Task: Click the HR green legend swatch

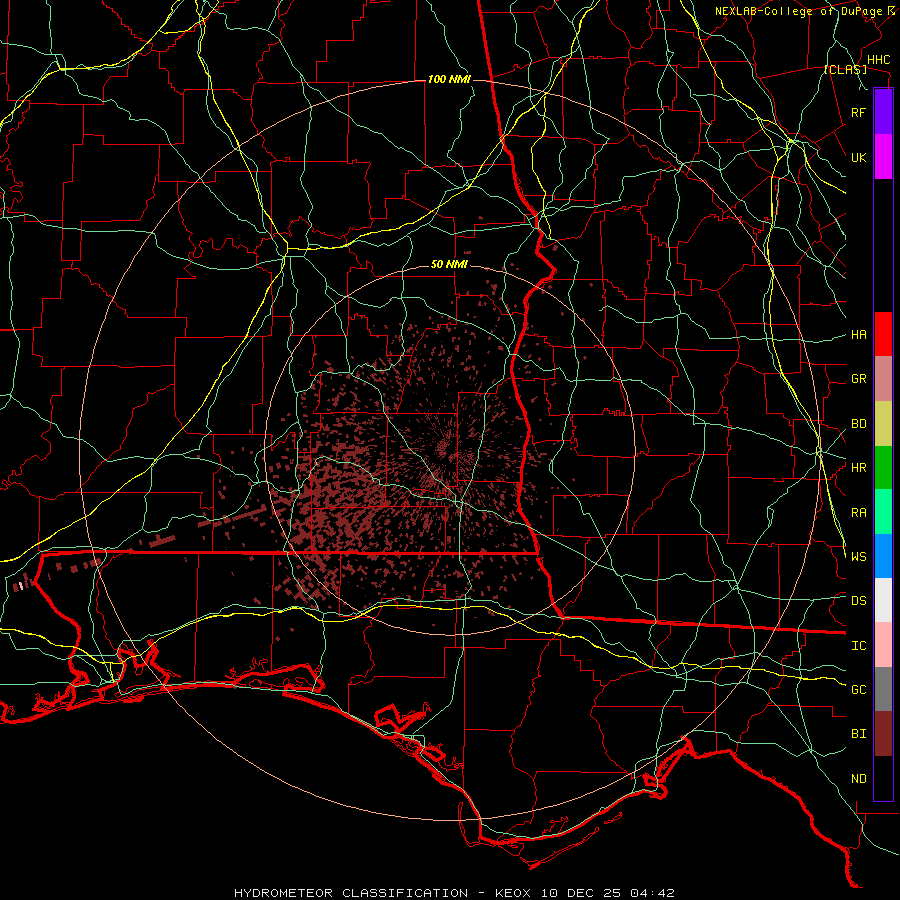Action: [x=883, y=468]
